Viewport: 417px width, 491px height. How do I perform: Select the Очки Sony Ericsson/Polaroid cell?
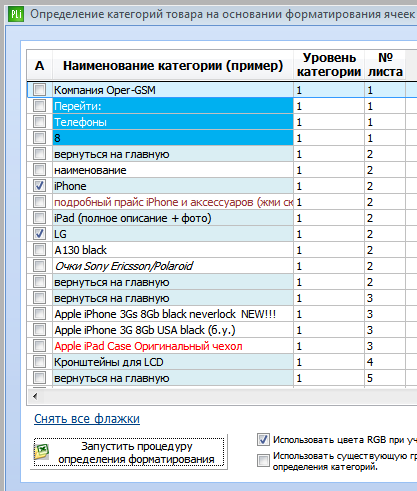coord(173,266)
